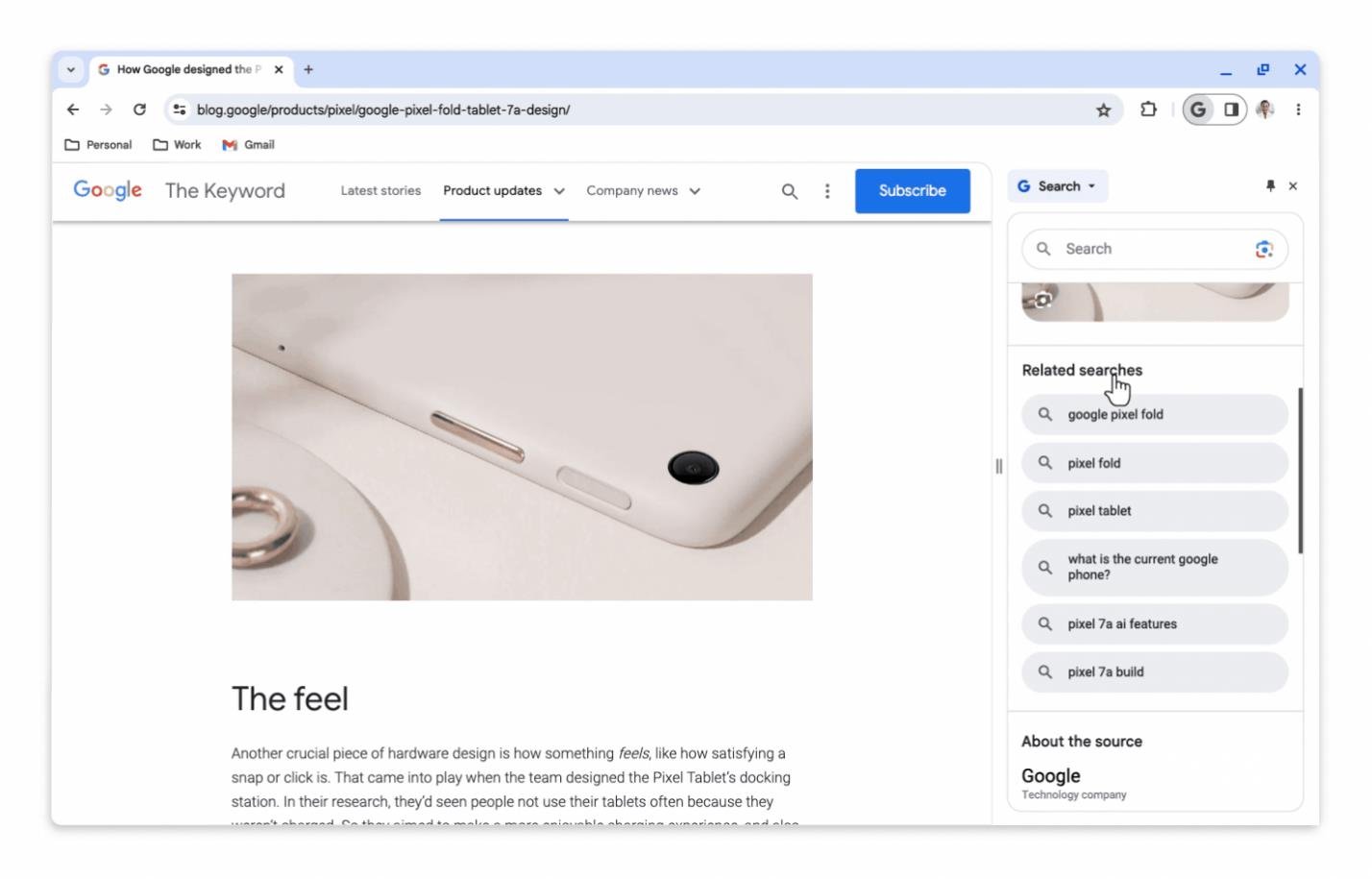1372x879 pixels.
Task: Click the About the source heading
Action: coord(1082,742)
